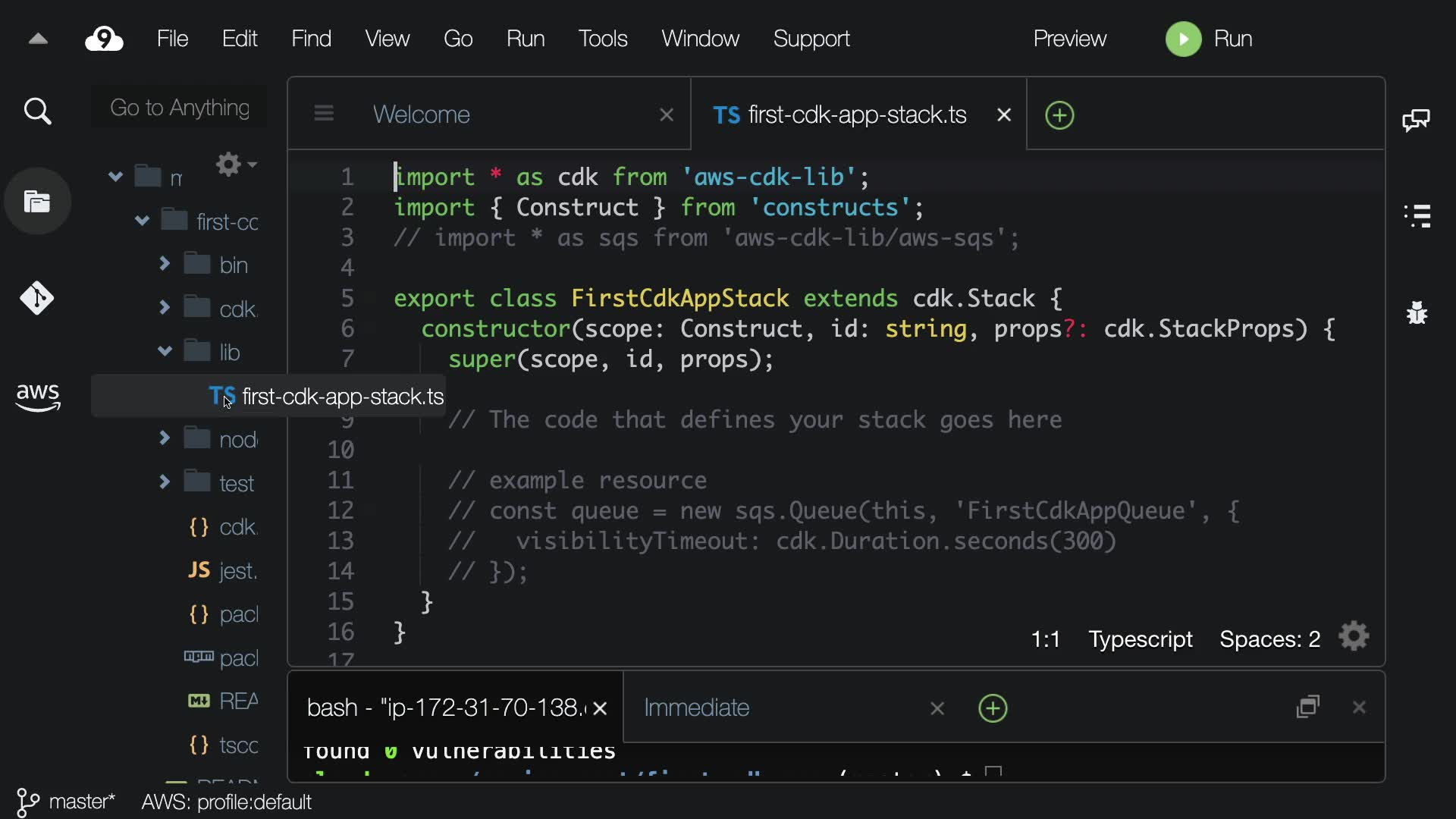Click the Go to Anything field
The width and height of the screenshot is (1456, 819).
[x=179, y=108]
